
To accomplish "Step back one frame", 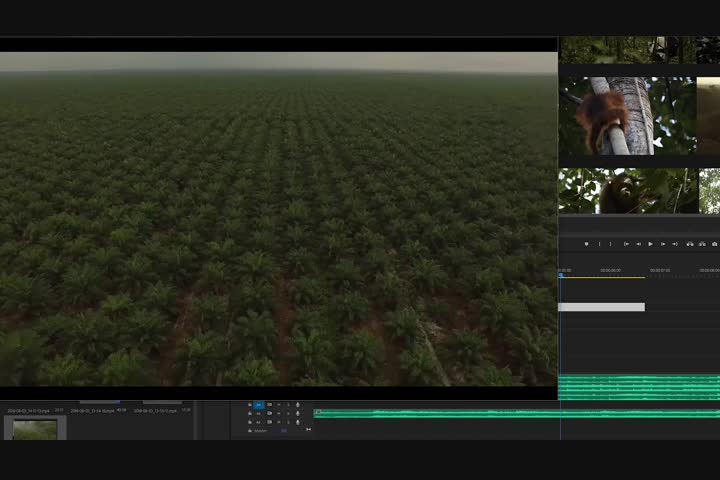I will tap(638, 244).
